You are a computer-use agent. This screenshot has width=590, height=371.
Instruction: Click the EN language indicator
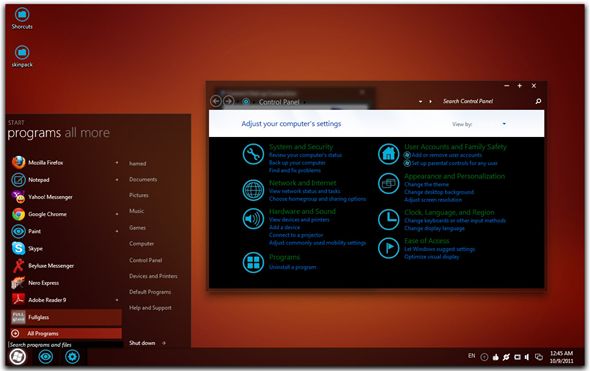pyautogui.click(x=471, y=356)
